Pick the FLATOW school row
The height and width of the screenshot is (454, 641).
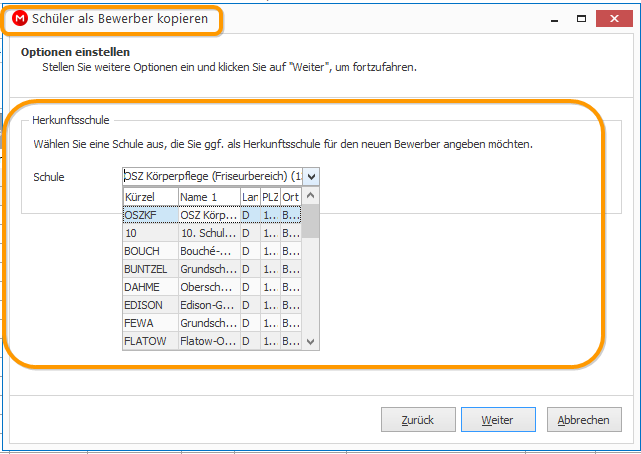pyautogui.click(x=212, y=341)
